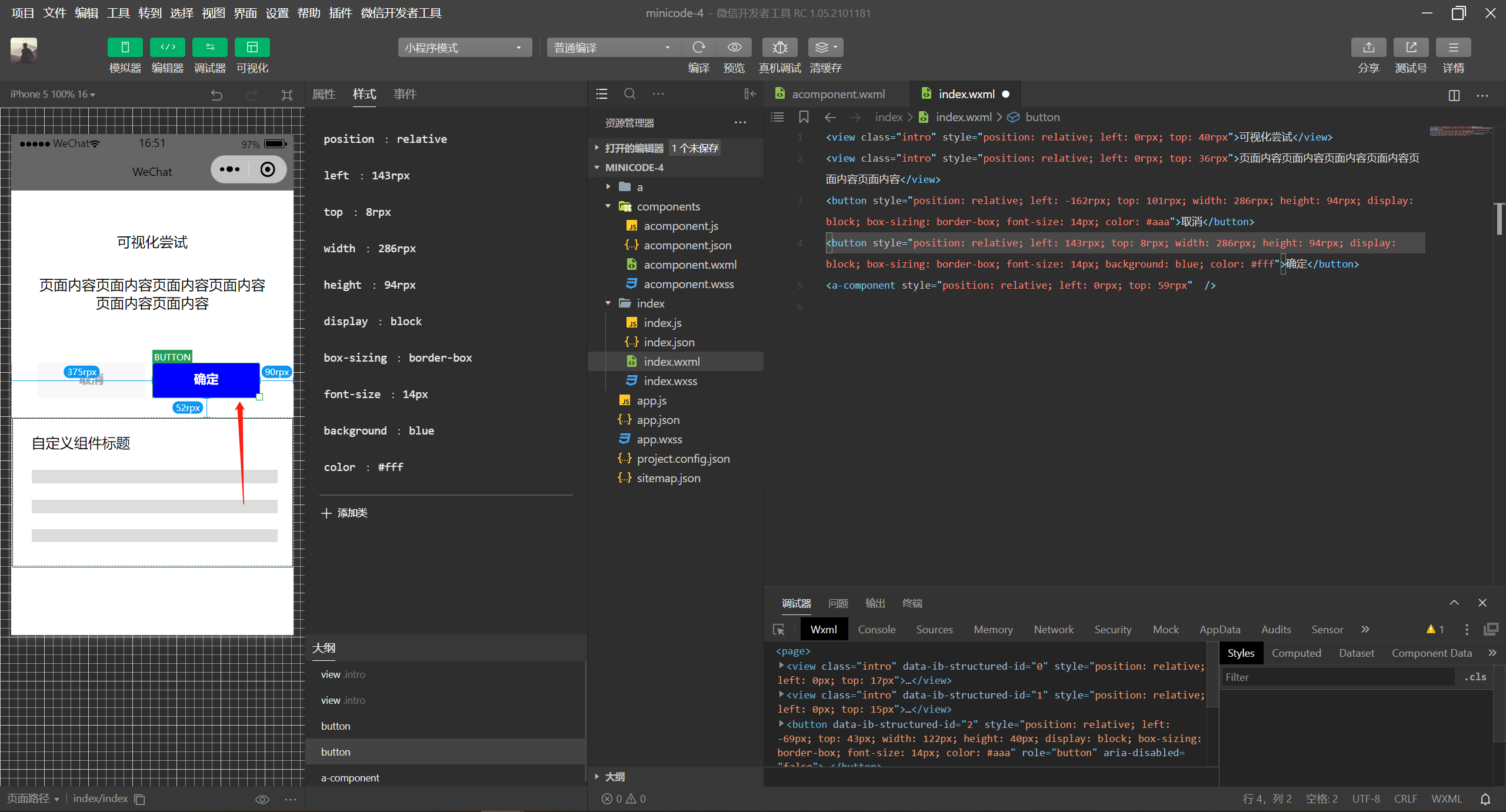Click the Filter input in Styles pane
Image resolution: width=1506 pixels, height=812 pixels.
click(x=1338, y=677)
